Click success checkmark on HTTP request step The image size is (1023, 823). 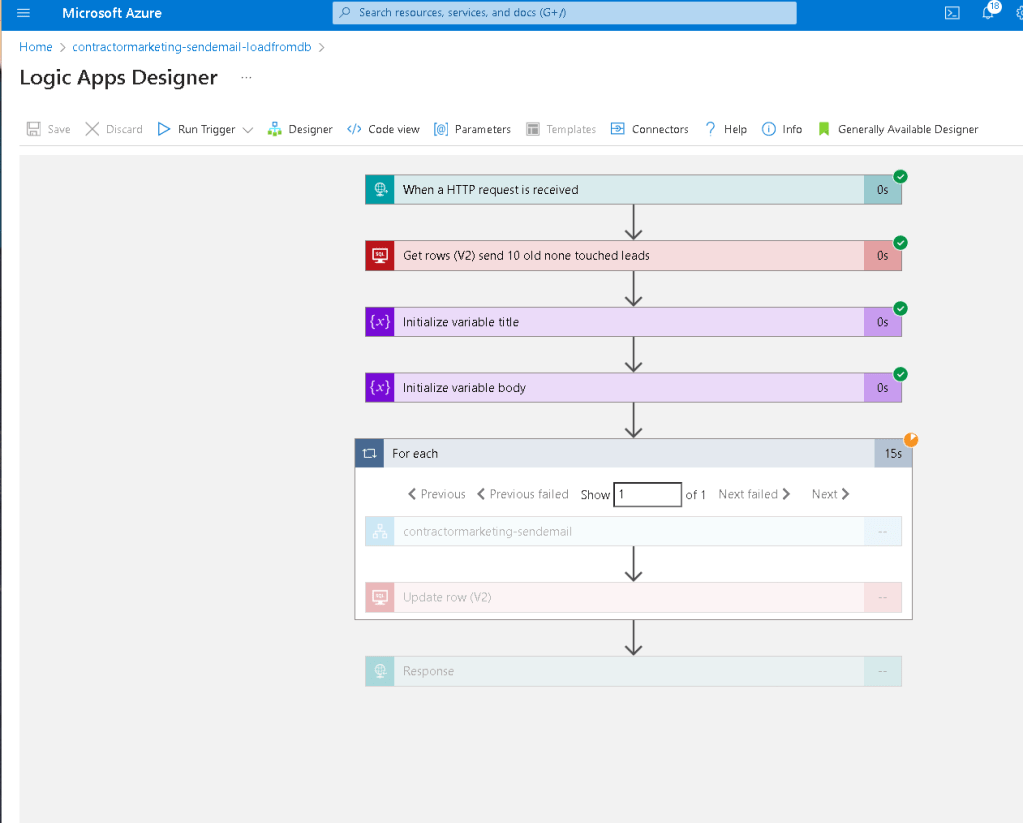coord(900,176)
